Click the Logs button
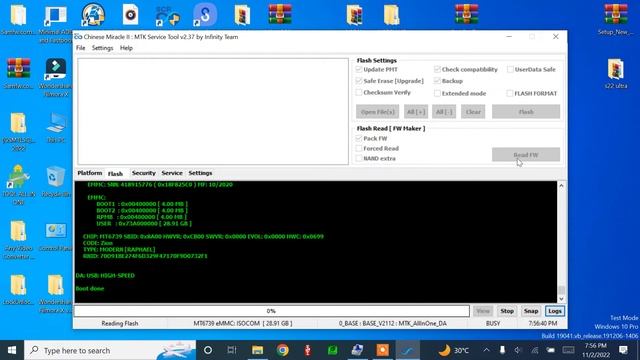Screen dimensions: 640x360 coord(555,311)
